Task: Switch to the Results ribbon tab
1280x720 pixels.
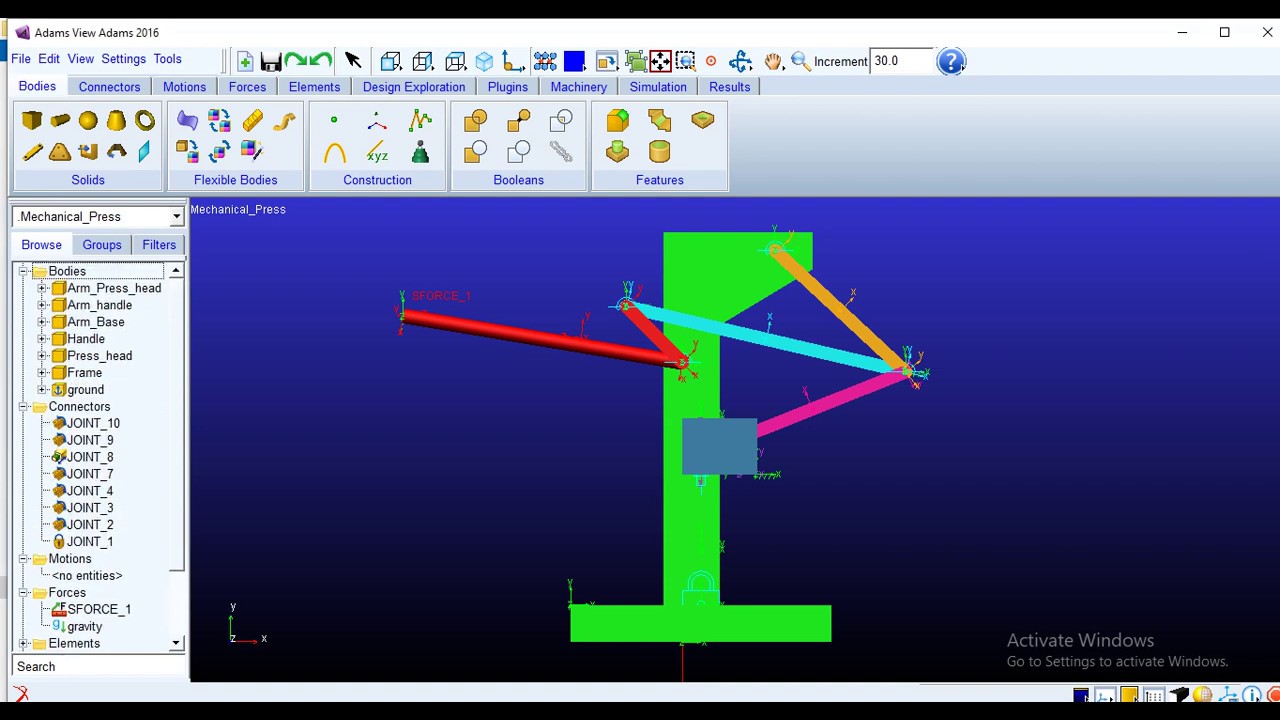Action: point(729,87)
